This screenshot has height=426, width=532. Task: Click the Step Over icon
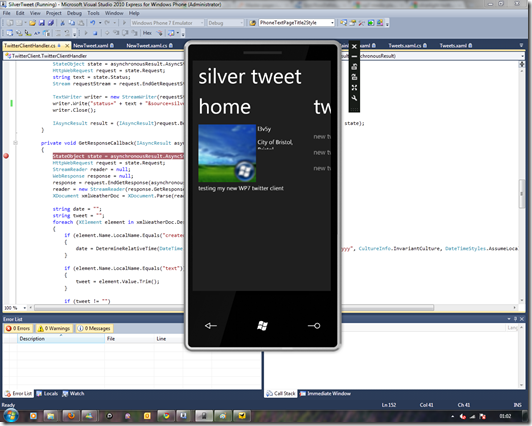[125, 33]
